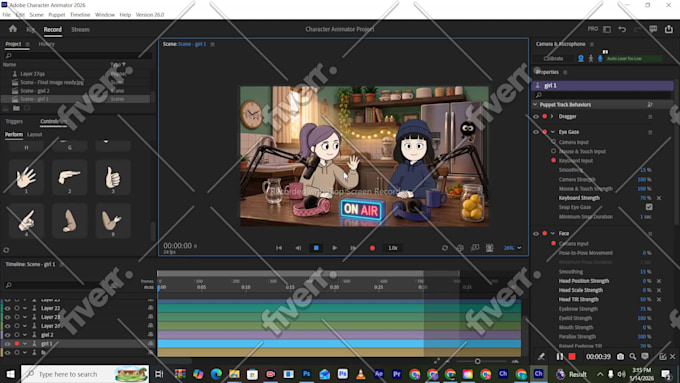The height and width of the screenshot is (383, 680).
Task: Switch to the Stream workspace tab
Action: (x=80, y=29)
